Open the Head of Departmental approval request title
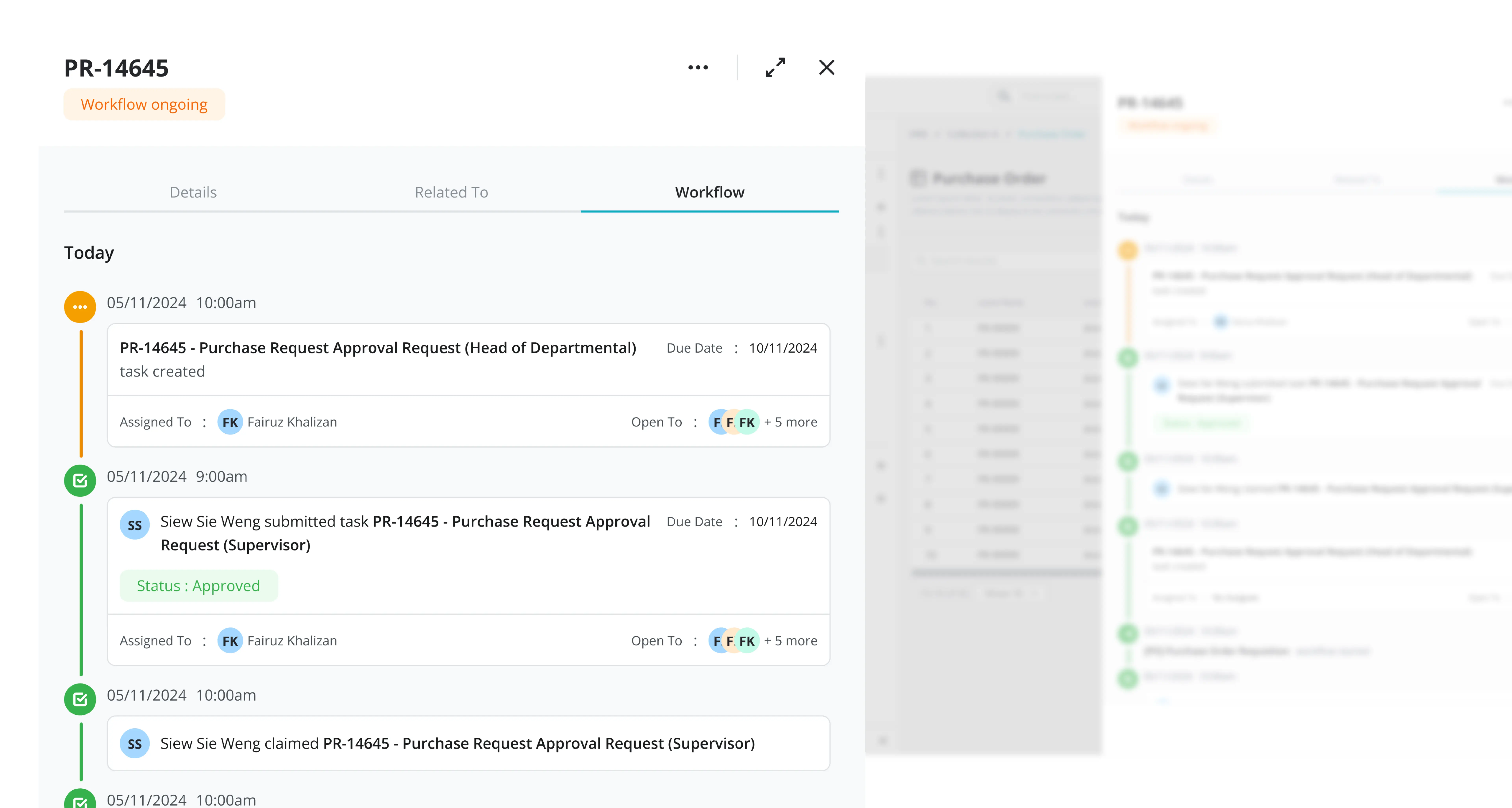 coord(378,348)
